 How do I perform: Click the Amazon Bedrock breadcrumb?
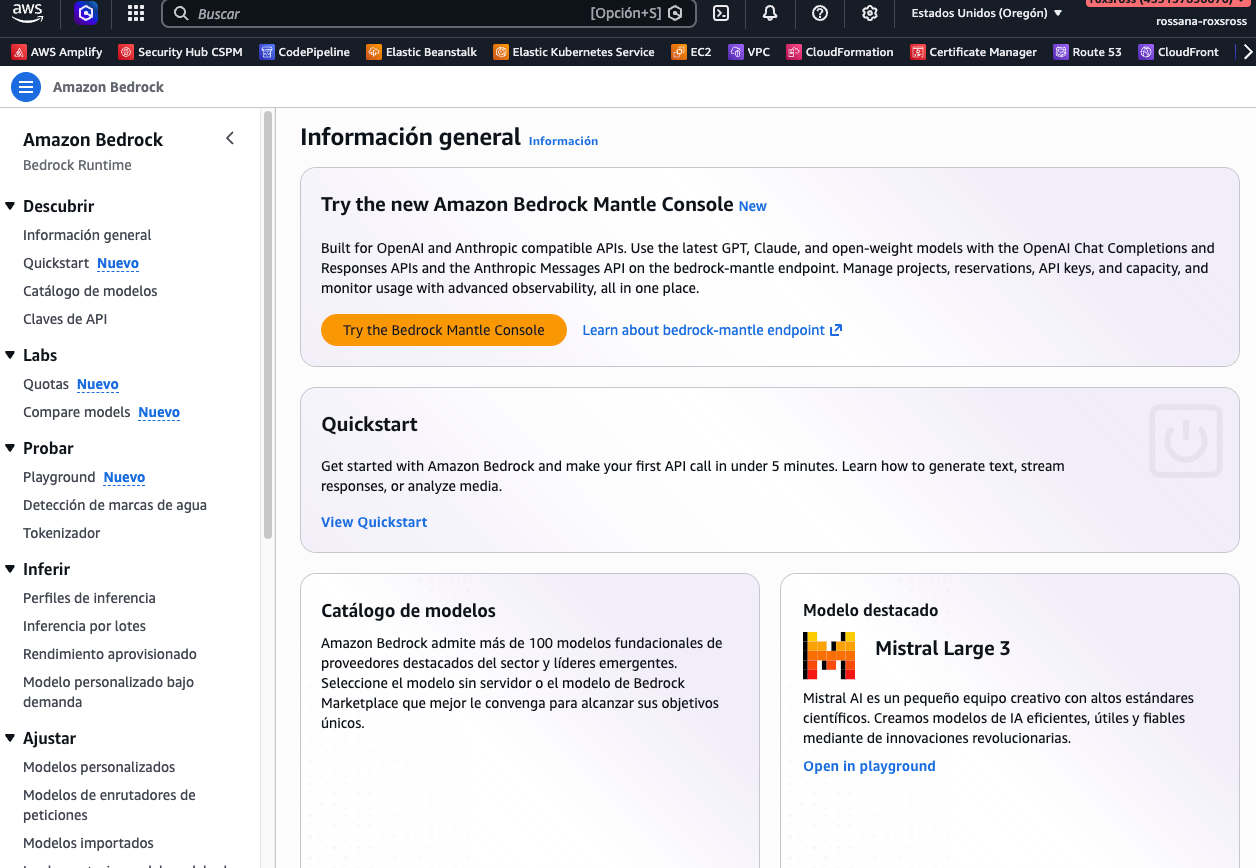point(108,87)
